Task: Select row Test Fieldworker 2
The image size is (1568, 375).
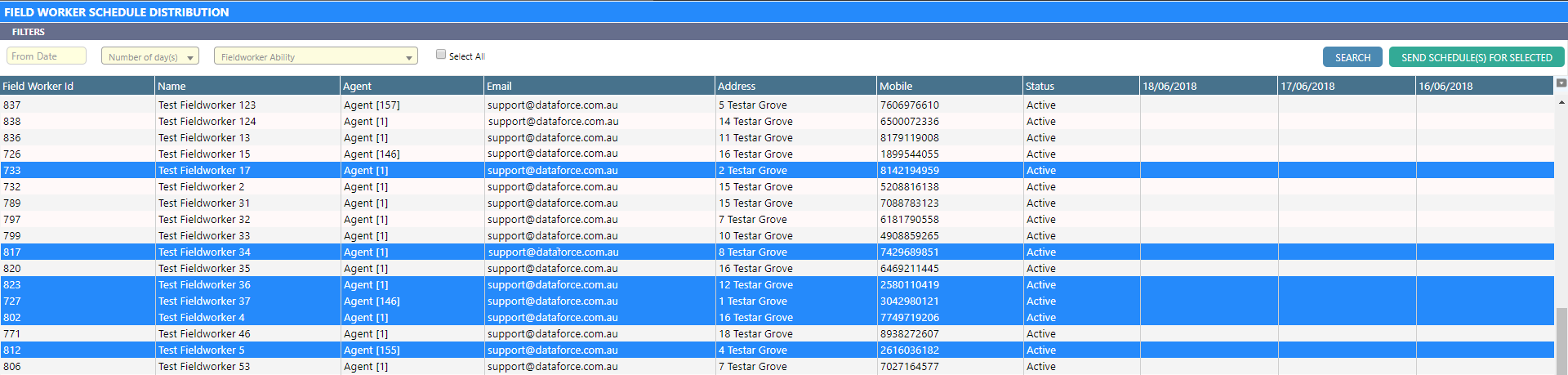Action: tap(777, 186)
